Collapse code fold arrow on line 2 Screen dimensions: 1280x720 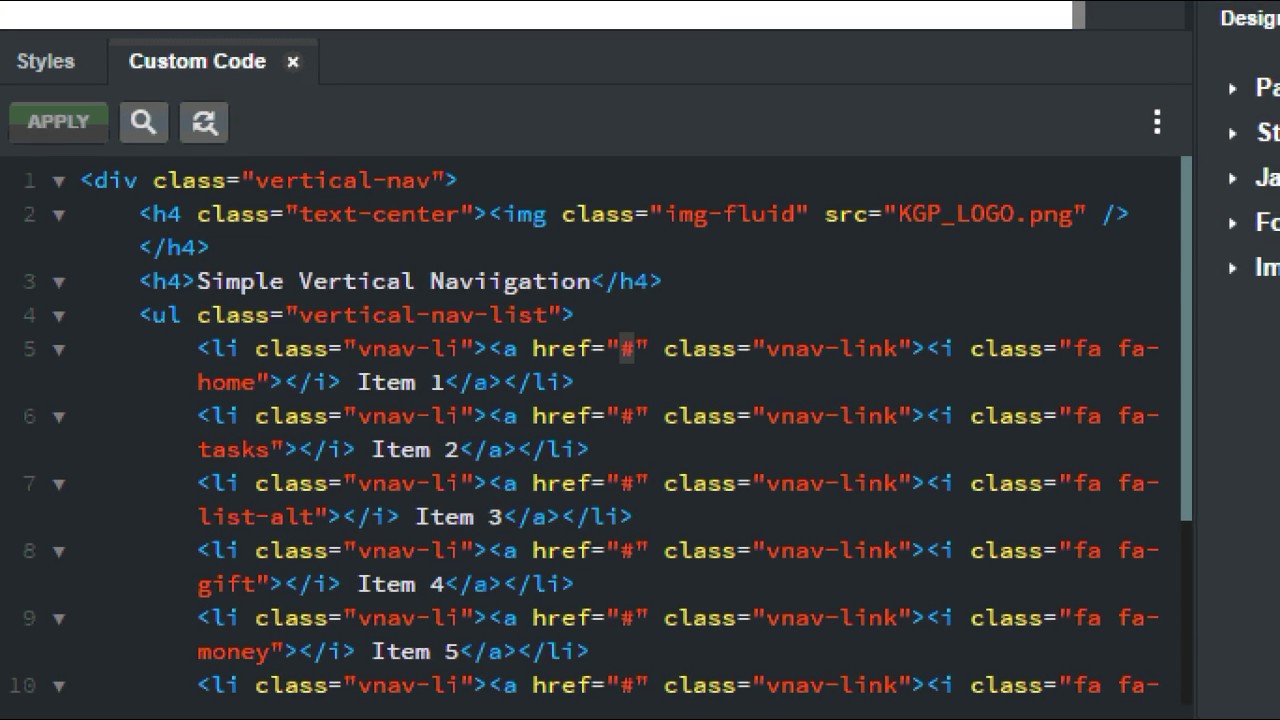tap(59, 214)
